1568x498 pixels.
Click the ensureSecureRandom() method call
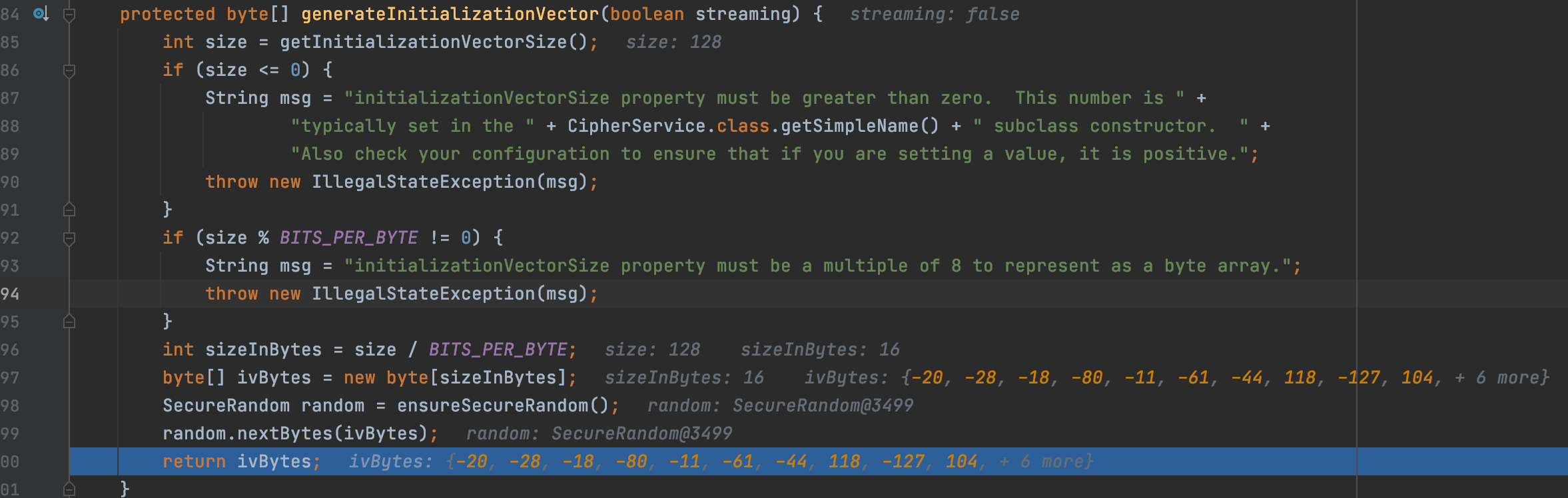[x=502, y=405]
